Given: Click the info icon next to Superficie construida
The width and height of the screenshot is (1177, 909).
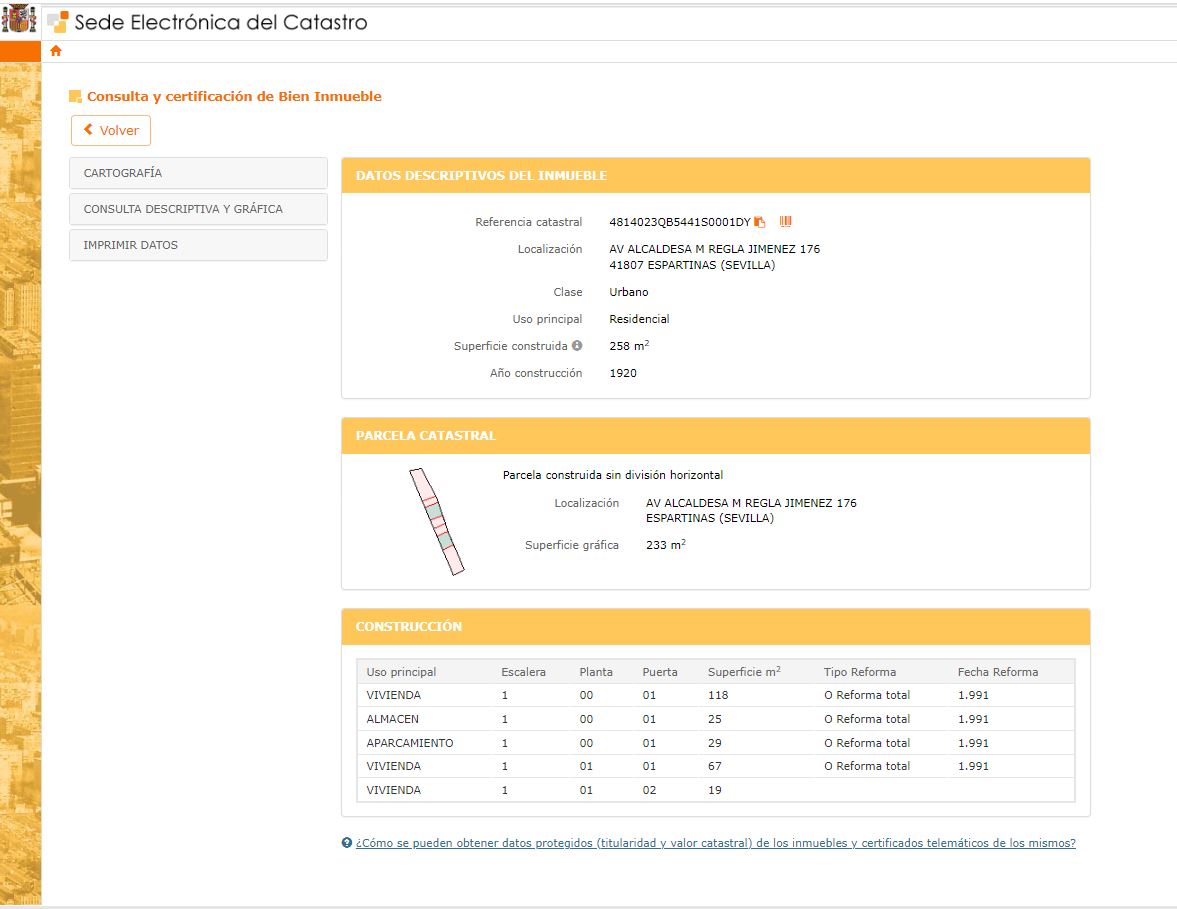Looking at the screenshot, I should pyautogui.click(x=577, y=346).
